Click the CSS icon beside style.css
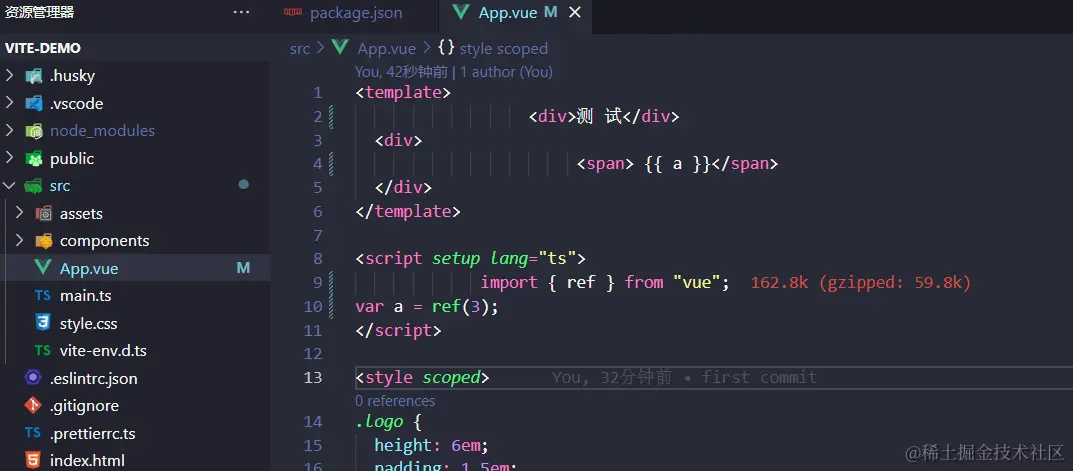This screenshot has width=1073, height=471. 42,323
